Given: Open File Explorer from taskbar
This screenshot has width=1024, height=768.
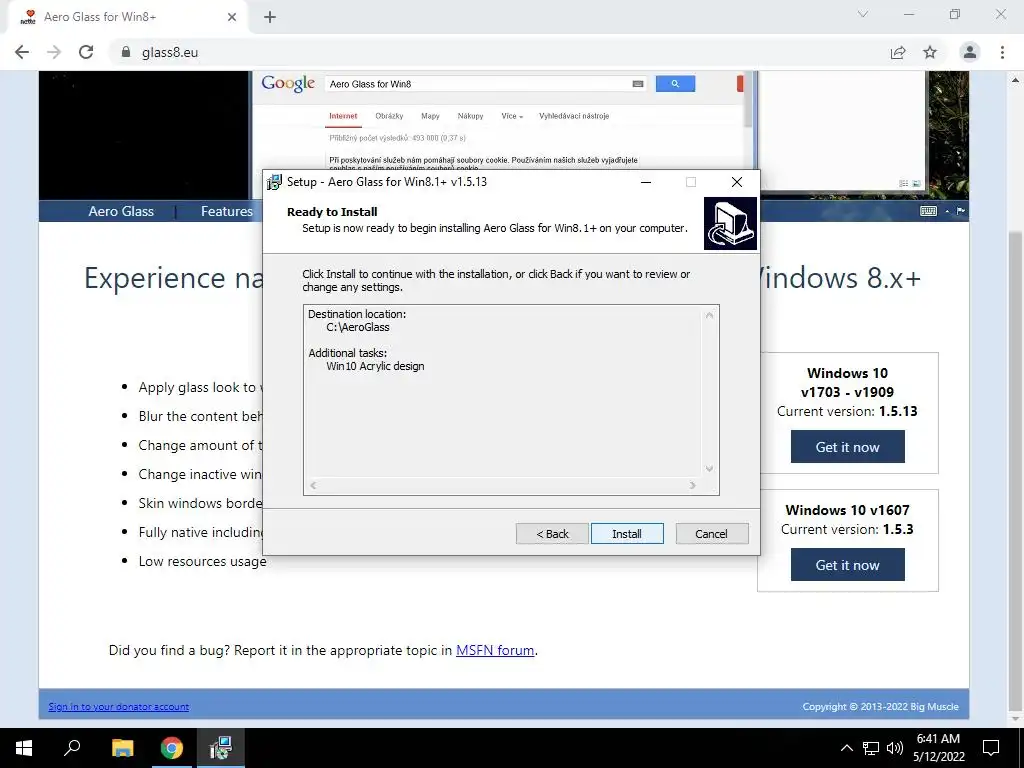Looking at the screenshot, I should click(x=122, y=748).
